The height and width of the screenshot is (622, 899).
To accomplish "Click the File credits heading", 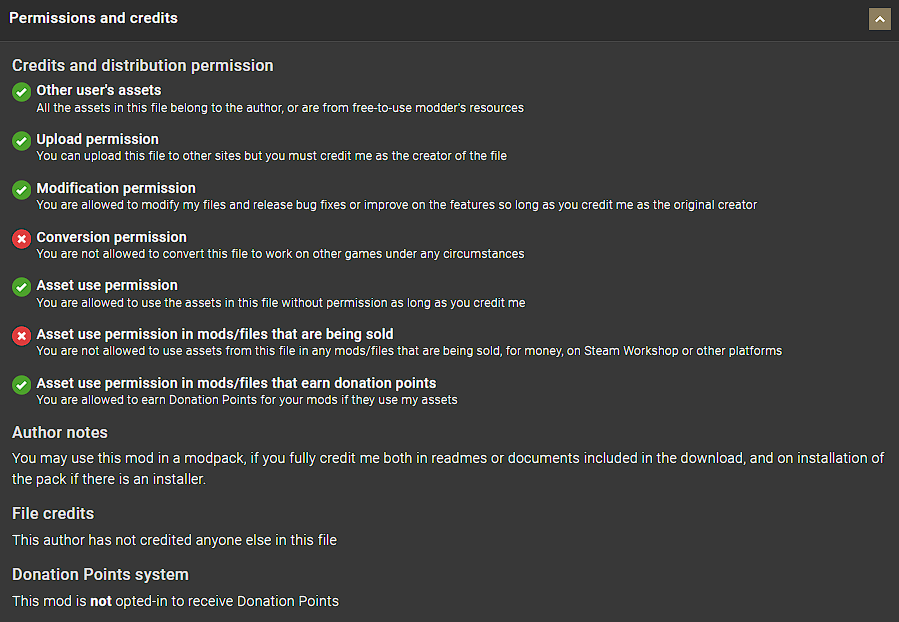I will 53,514.
